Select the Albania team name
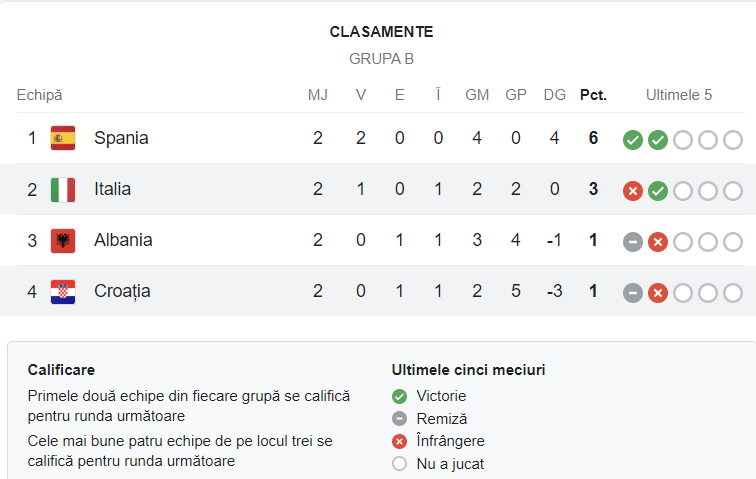The height and width of the screenshot is (479, 756). [123, 240]
